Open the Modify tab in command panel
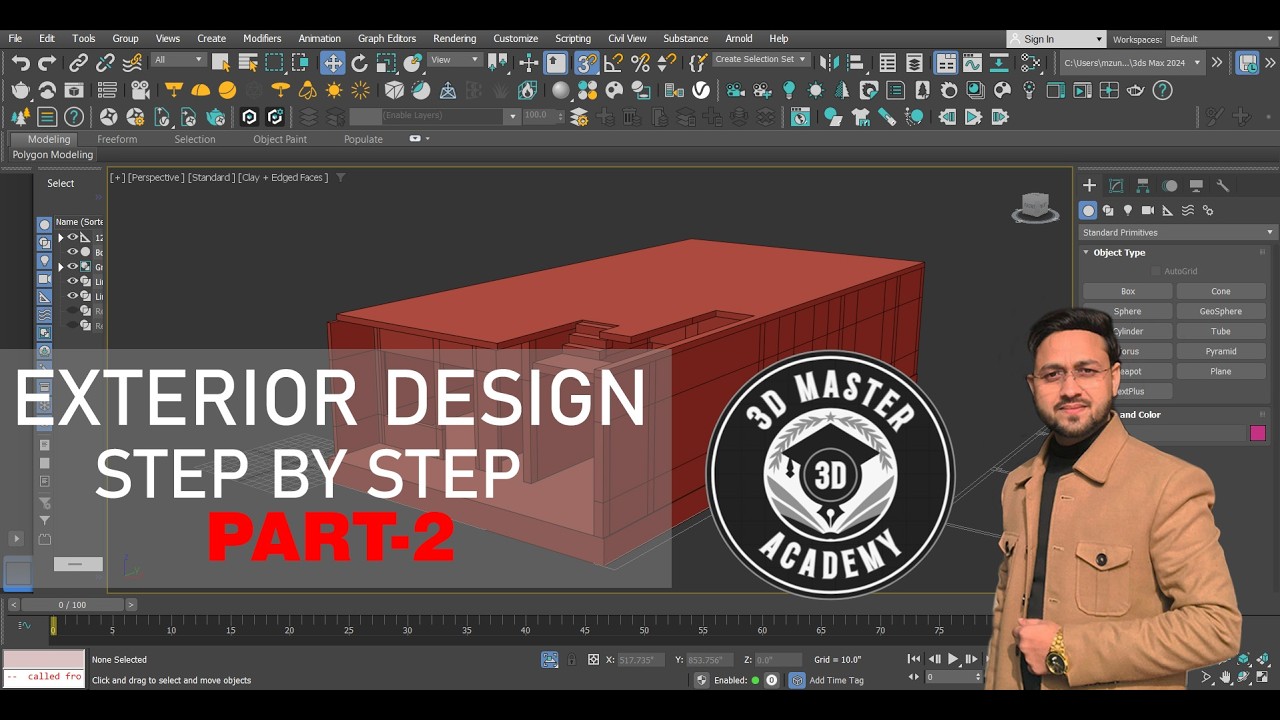The image size is (1280, 720). 1116,185
